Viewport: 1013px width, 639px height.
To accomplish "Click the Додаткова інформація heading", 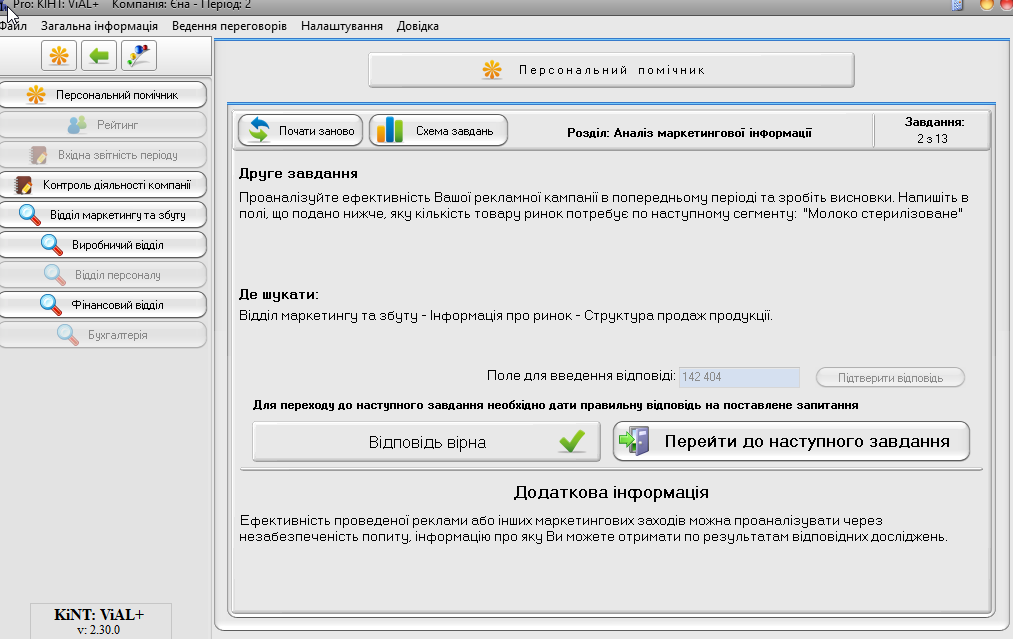I will pos(611,492).
